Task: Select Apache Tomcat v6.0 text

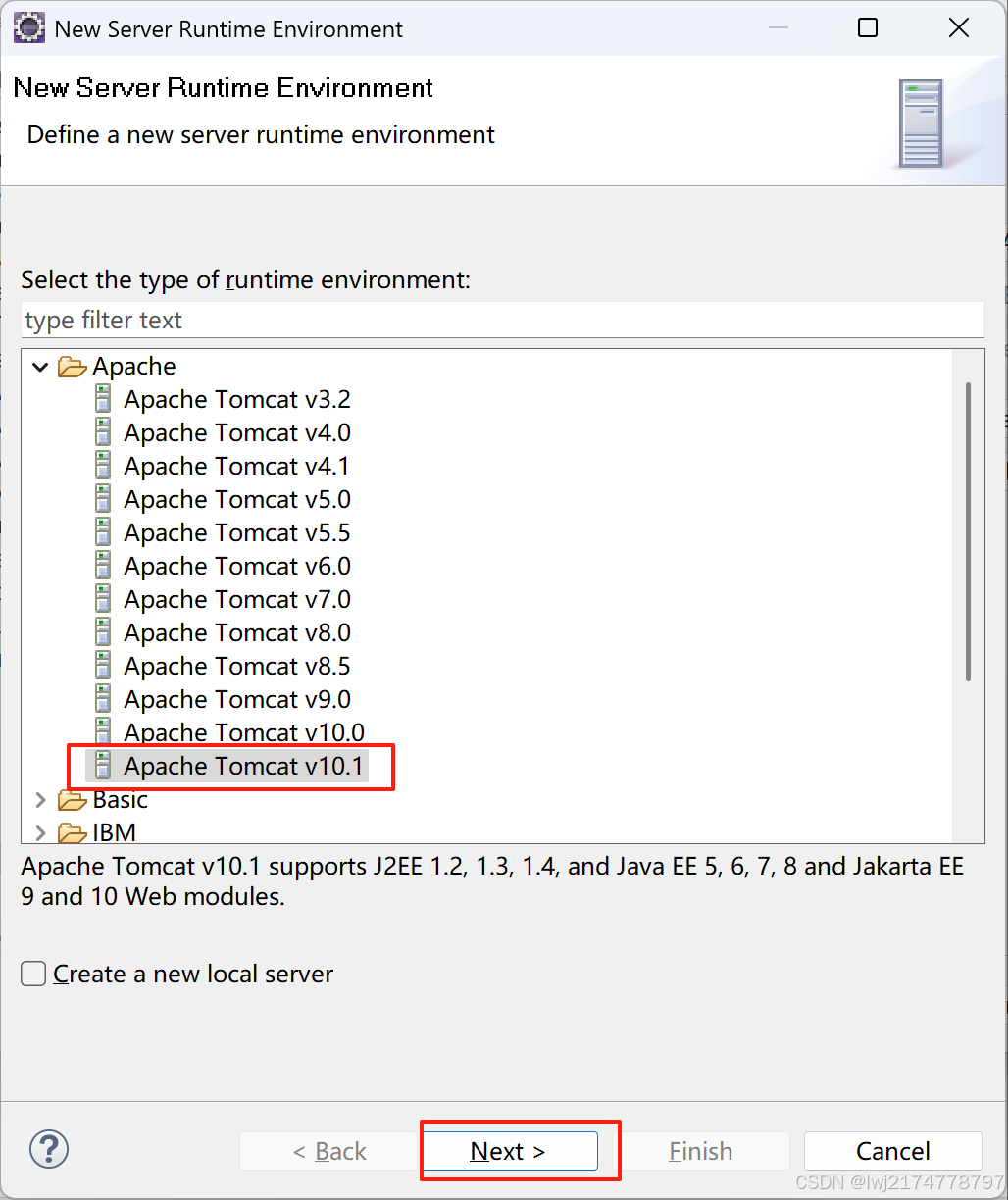Action: (x=237, y=566)
